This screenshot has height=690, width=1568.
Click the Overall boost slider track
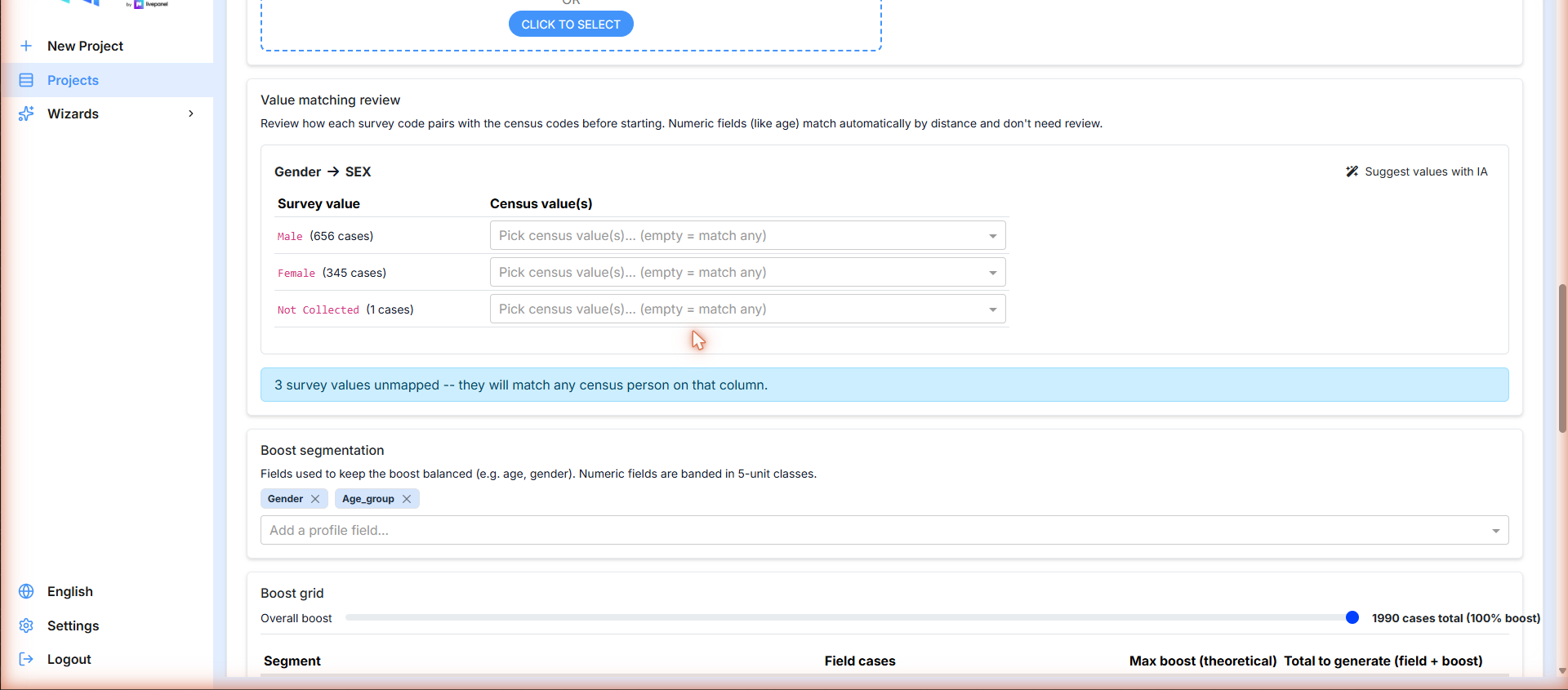coord(849,617)
